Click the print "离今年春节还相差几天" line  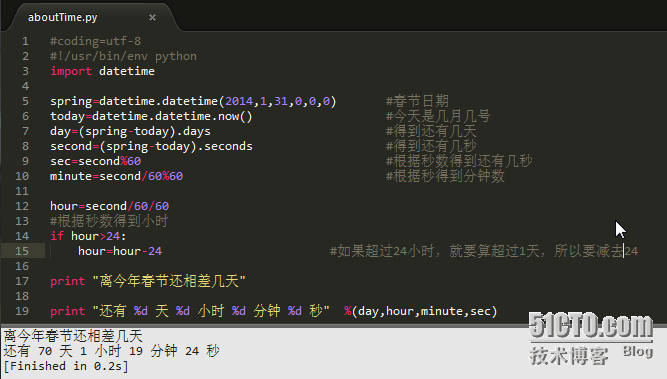(148, 281)
